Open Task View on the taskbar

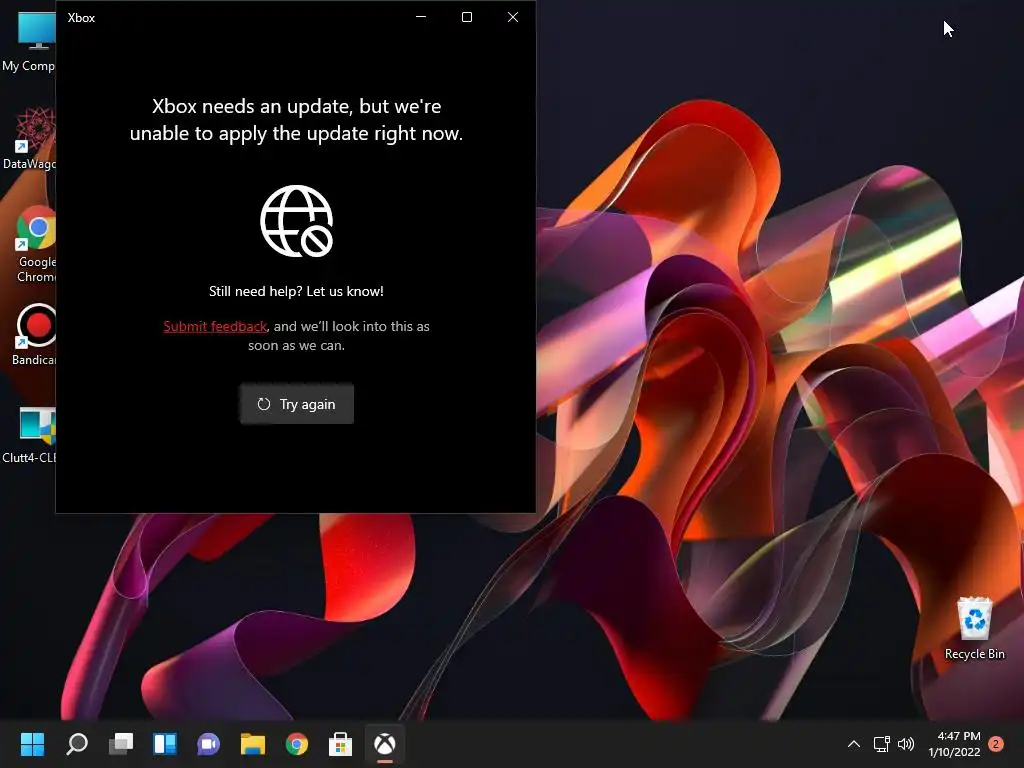(121, 744)
